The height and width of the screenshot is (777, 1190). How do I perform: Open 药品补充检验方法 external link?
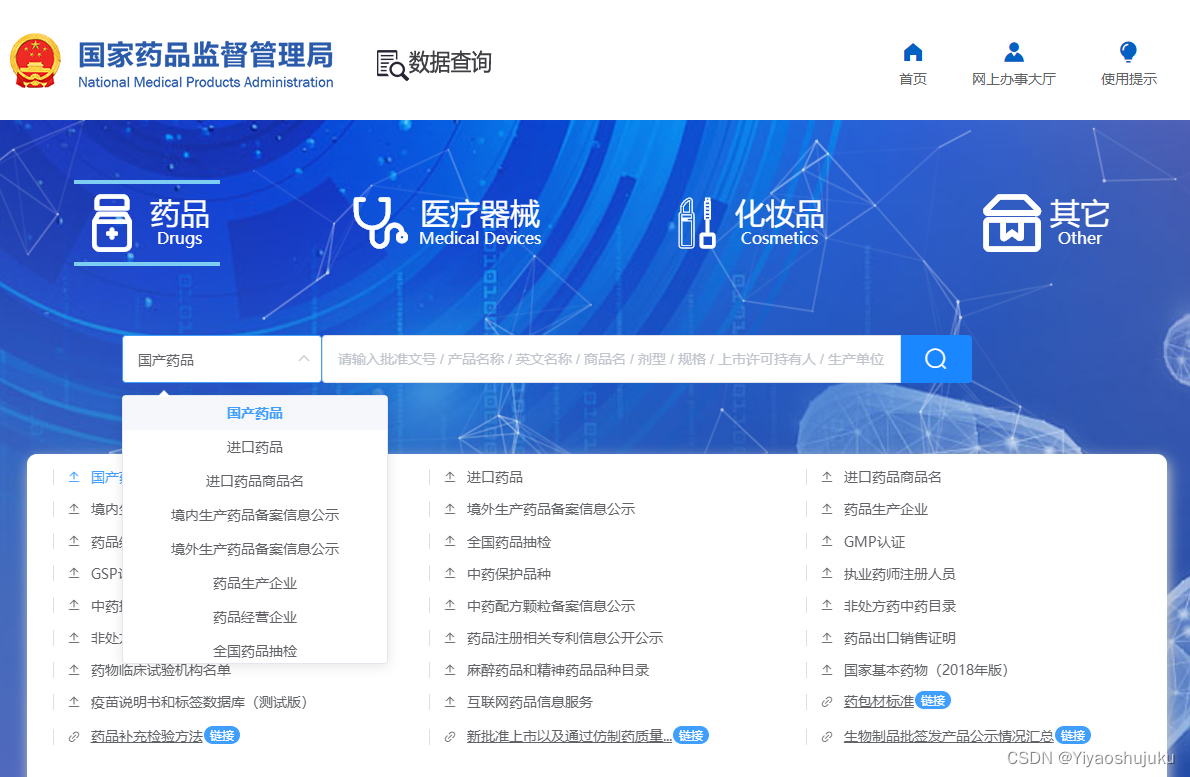[146, 736]
